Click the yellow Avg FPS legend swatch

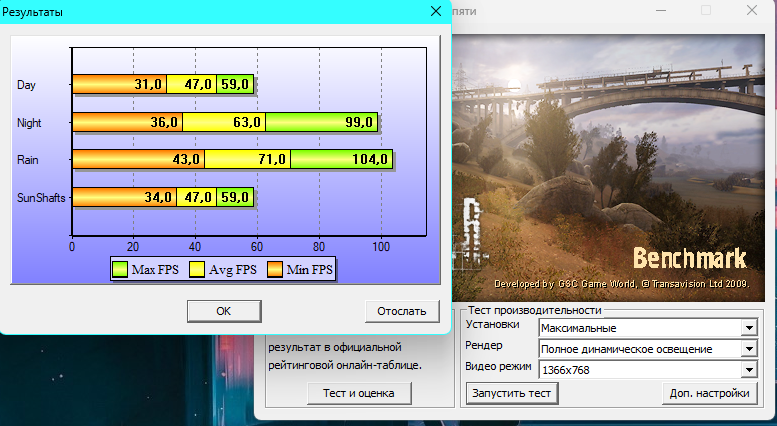point(197,269)
